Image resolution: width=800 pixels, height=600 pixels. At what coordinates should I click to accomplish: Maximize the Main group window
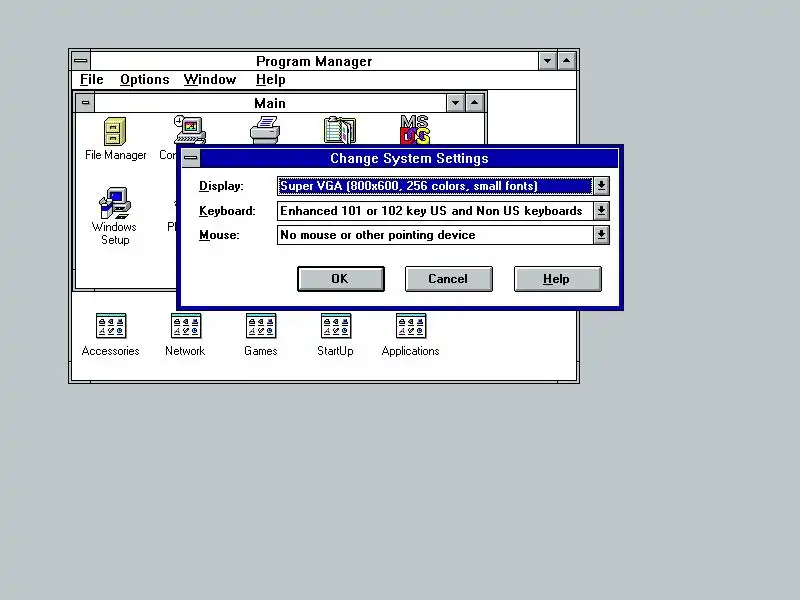tap(474, 103)
